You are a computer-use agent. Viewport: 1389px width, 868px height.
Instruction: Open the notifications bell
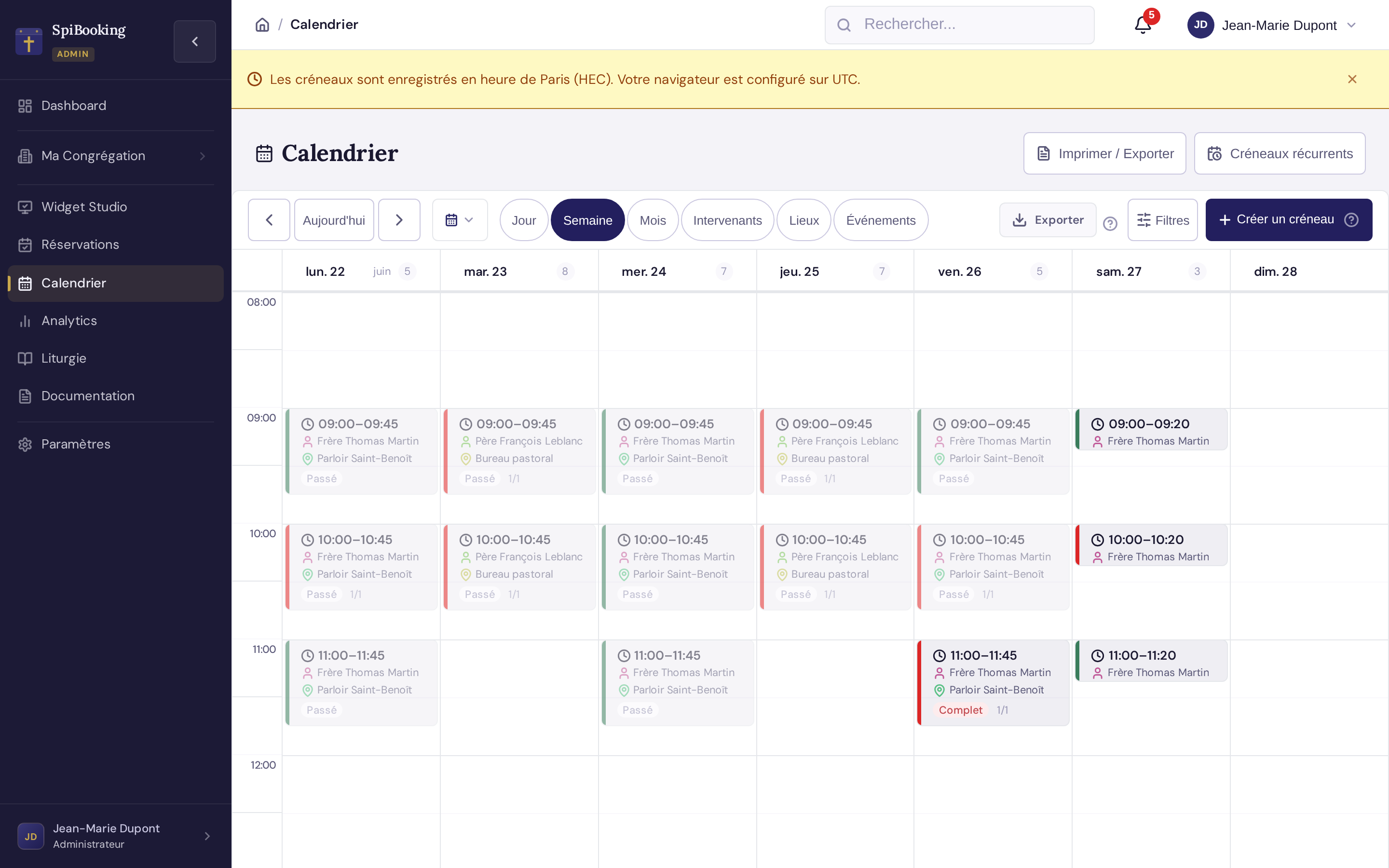pos(1143,25)
